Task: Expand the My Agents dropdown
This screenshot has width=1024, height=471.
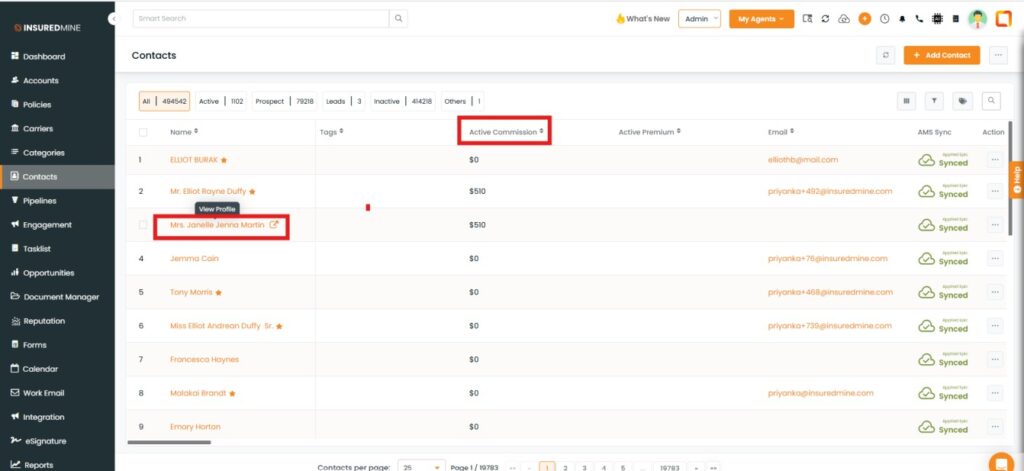Action: coord(761,19)
